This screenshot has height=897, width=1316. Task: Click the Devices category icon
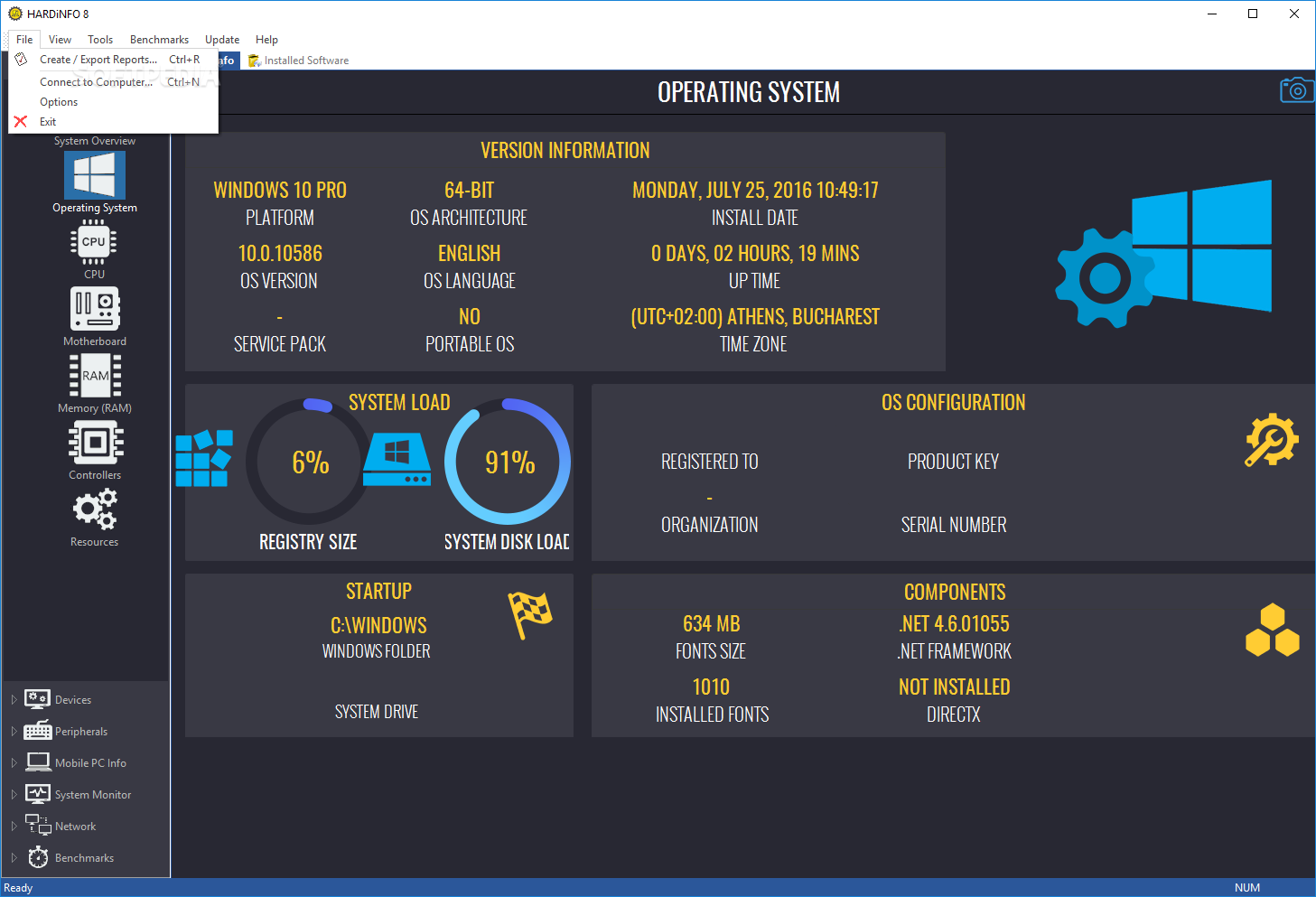pyautogui.click(x=37, y=699)
